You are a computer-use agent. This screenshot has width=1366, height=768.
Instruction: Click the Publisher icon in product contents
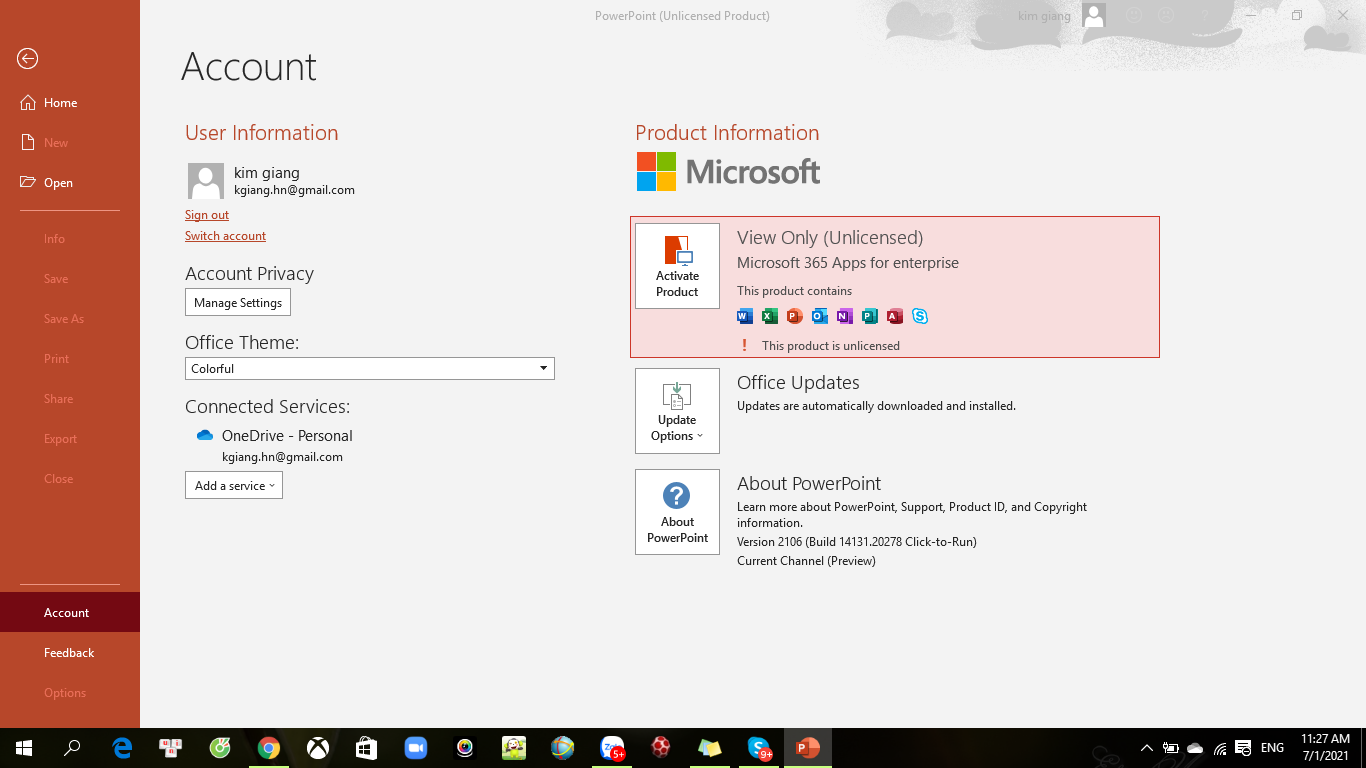[870, 316]
